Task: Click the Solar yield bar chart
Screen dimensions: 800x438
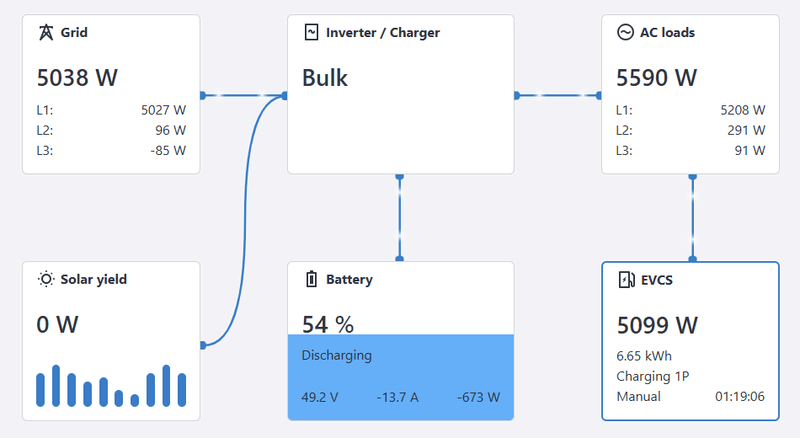Action: click(x=110, y=386)
